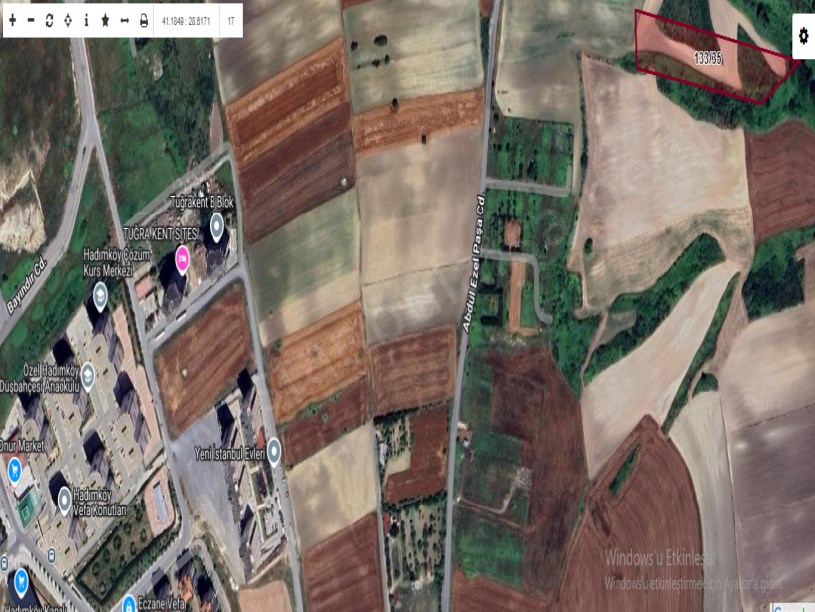
Task: Open the Hadımköy Çözüm Kurs Merkezi marker
Action: [x=100, y=295]
